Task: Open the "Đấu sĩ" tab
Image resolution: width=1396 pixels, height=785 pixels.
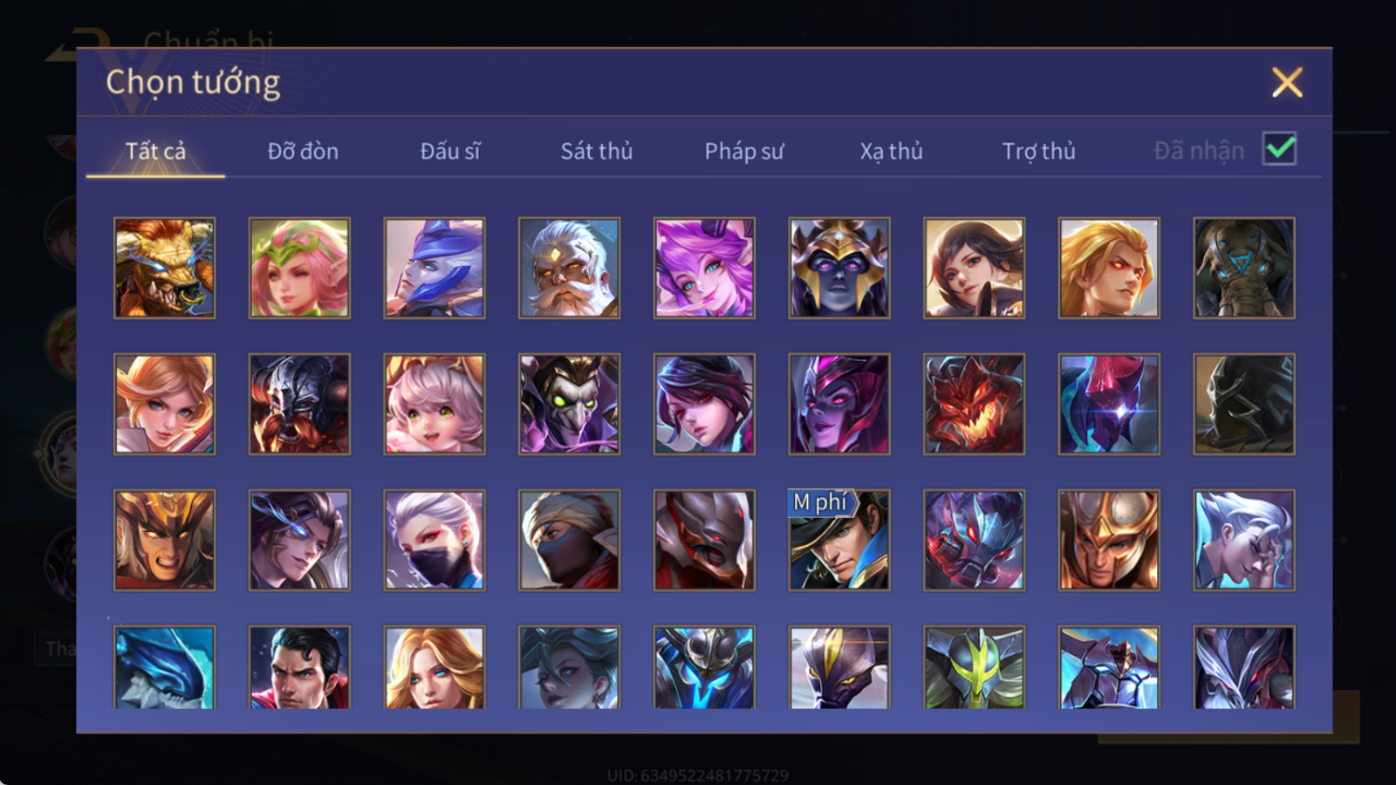Action: click(450, 151)
